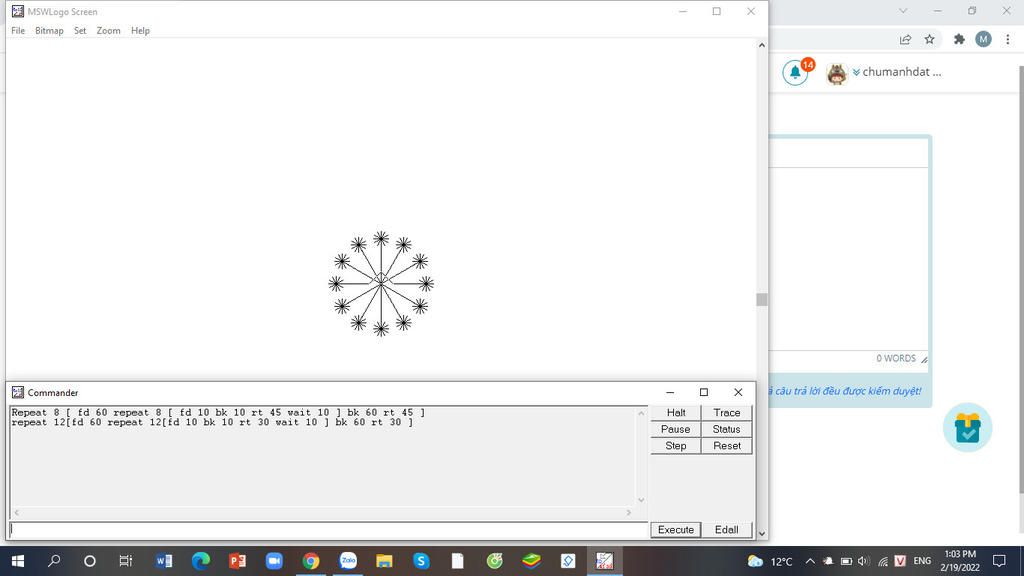The width and height of the screenshot is (1024, 576).
Task: Open the File menu in MSWLogo
Action: point(18,31)
